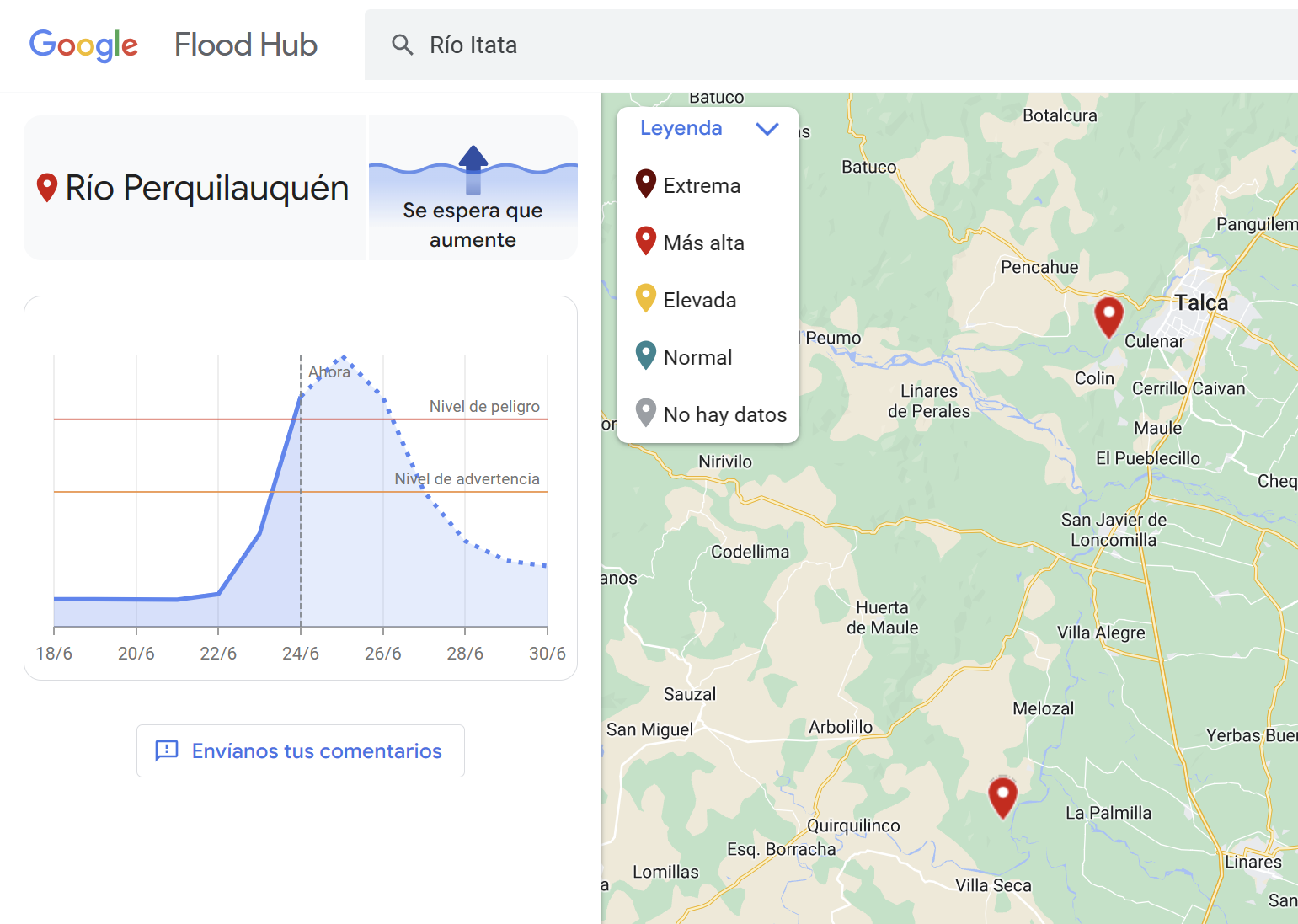Click the Leyenda legend header text
This screenshot has height=924, width=1298.
click(x=681, y=128)
